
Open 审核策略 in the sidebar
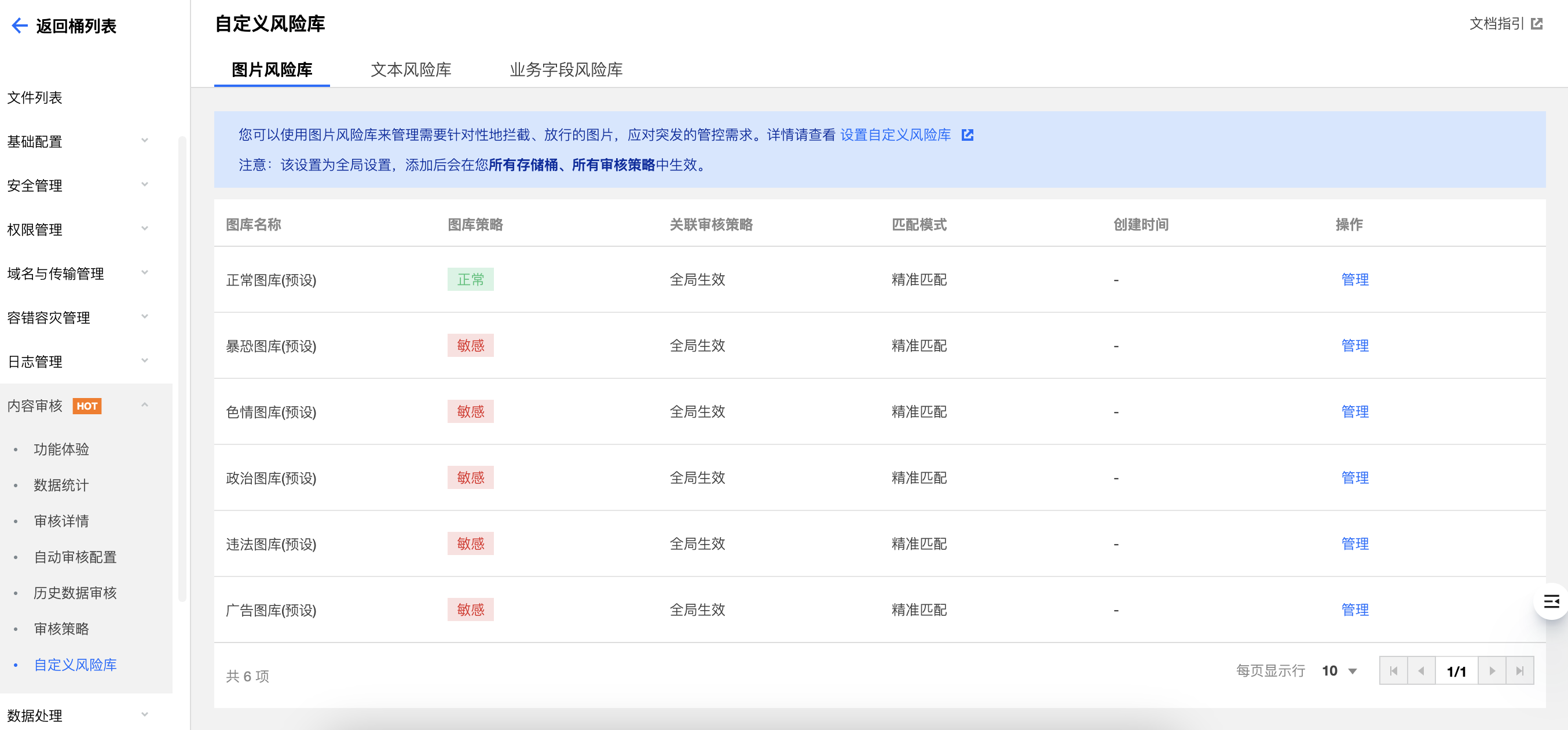pyautogui.click(x=61, y=629)
